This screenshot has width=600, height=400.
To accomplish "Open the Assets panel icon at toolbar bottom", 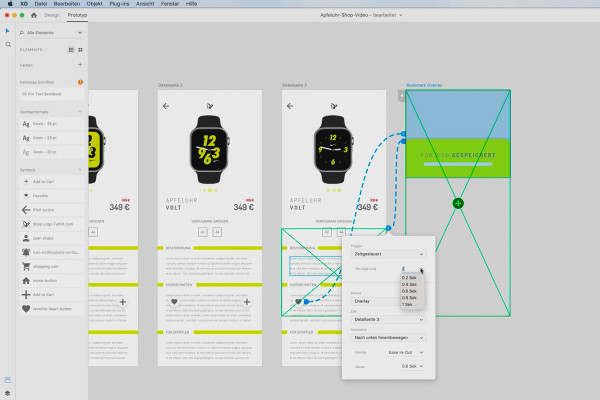I will click(7, 380).
